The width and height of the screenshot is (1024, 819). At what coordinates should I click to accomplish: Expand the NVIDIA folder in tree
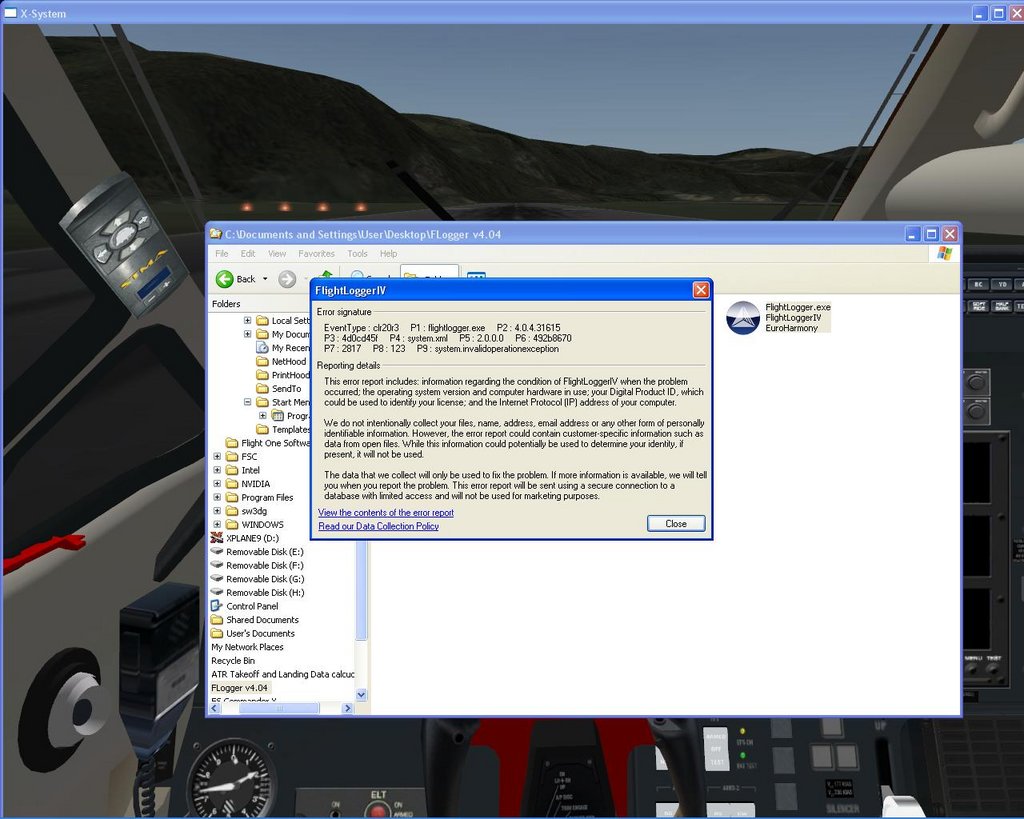pyautogui.click(x=218, y=484)
